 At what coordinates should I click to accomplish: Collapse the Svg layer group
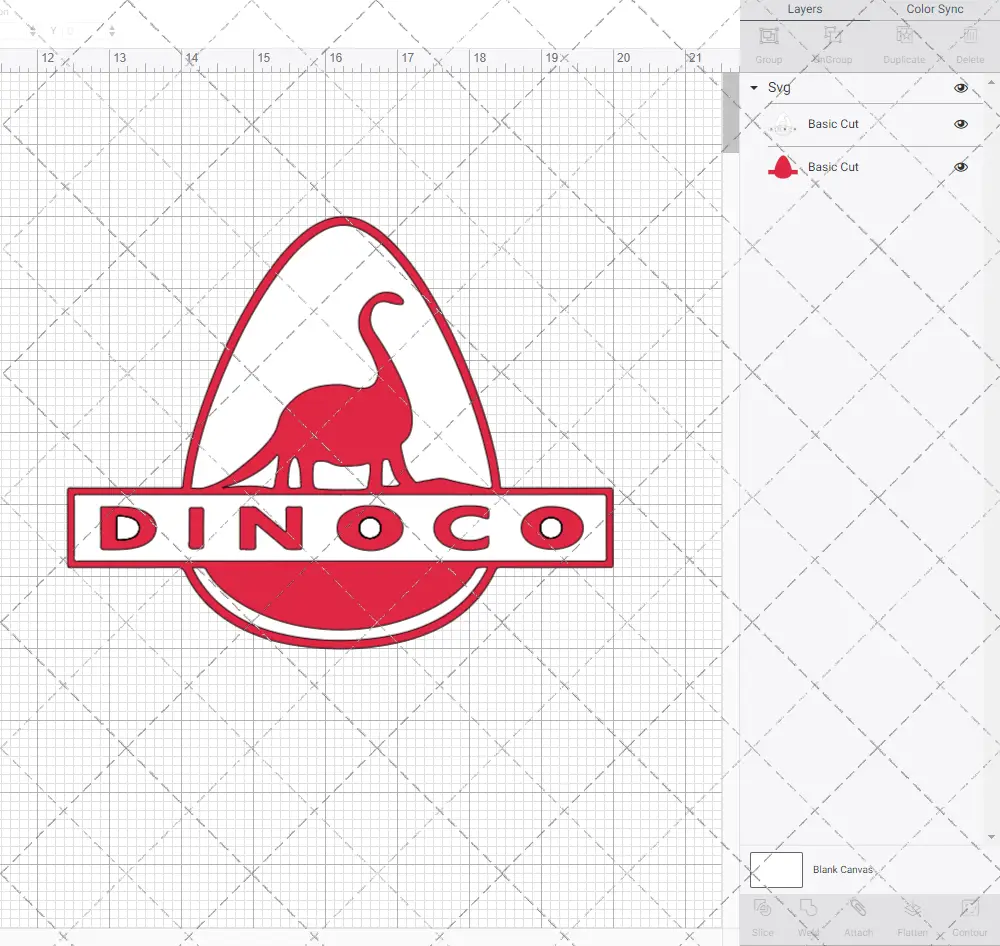click(x=754, y=88)
